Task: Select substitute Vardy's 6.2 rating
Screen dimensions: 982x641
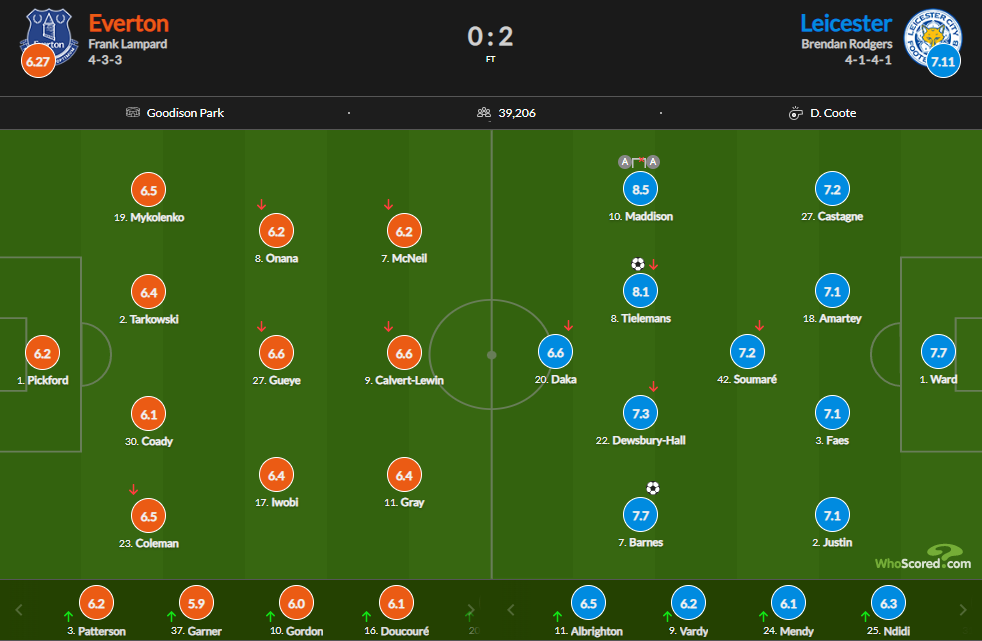Action: click(x=688, y=604)
